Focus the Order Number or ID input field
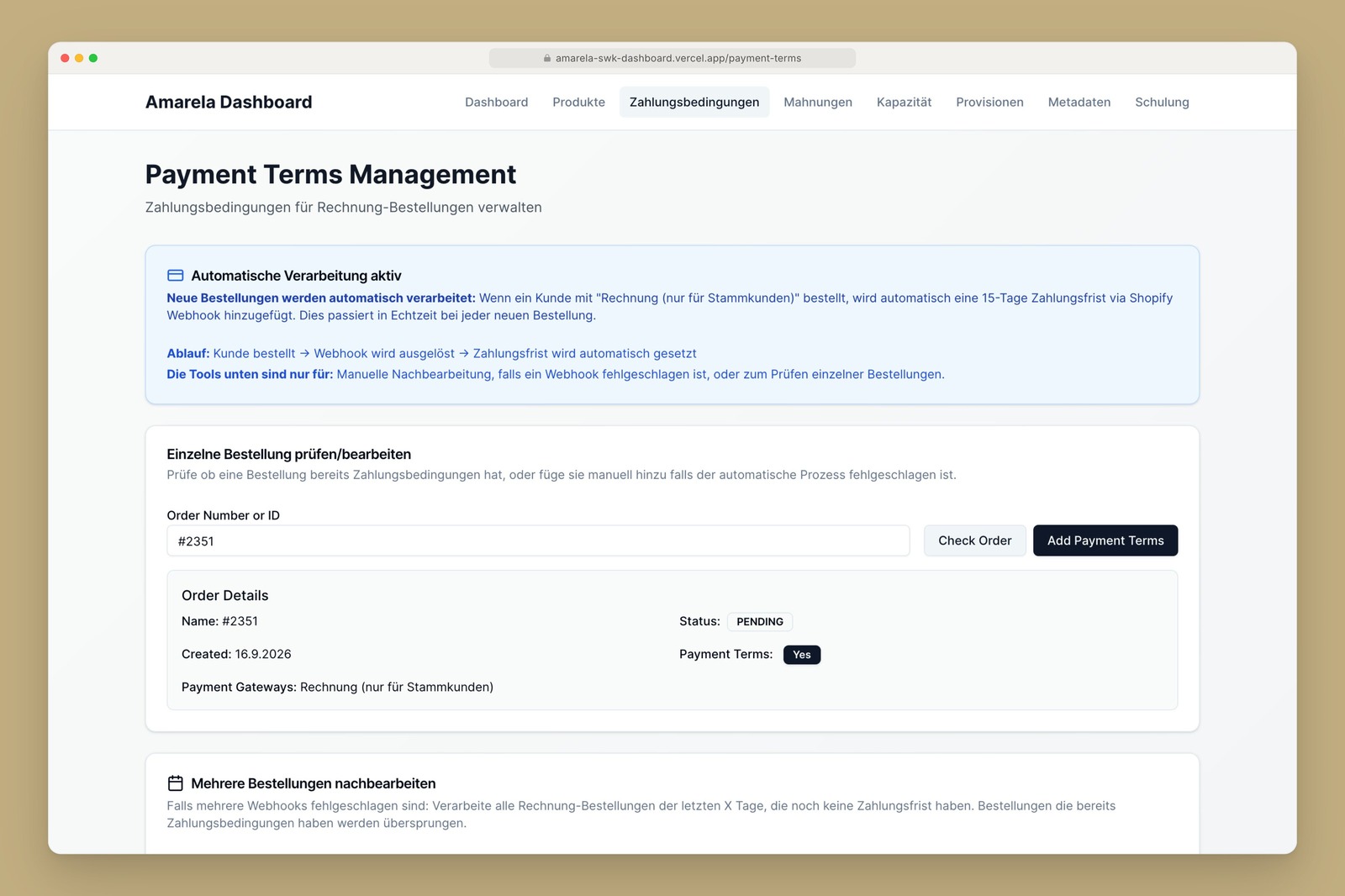 [538, 540]
